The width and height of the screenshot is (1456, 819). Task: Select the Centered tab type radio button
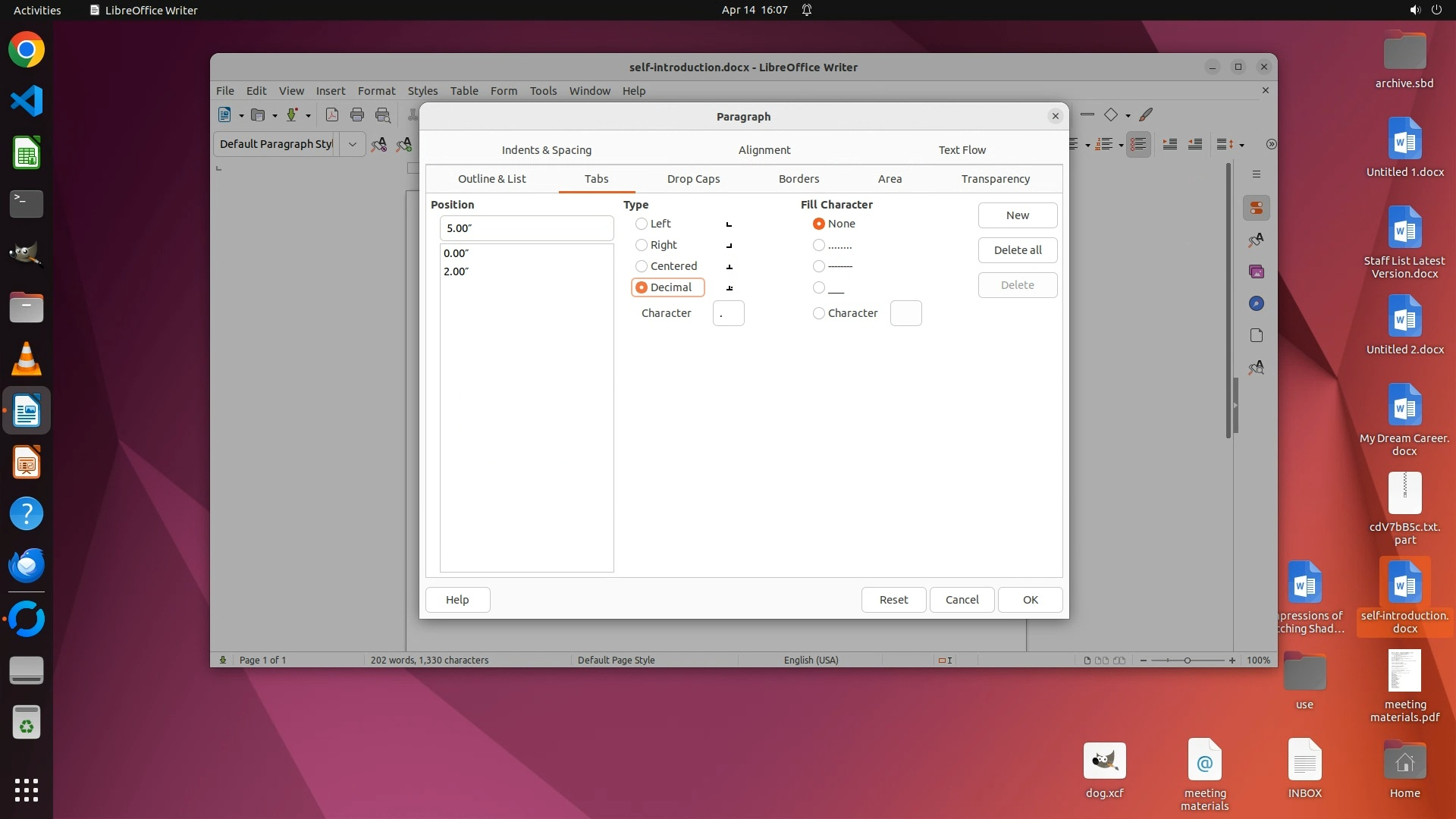(642, 266)
